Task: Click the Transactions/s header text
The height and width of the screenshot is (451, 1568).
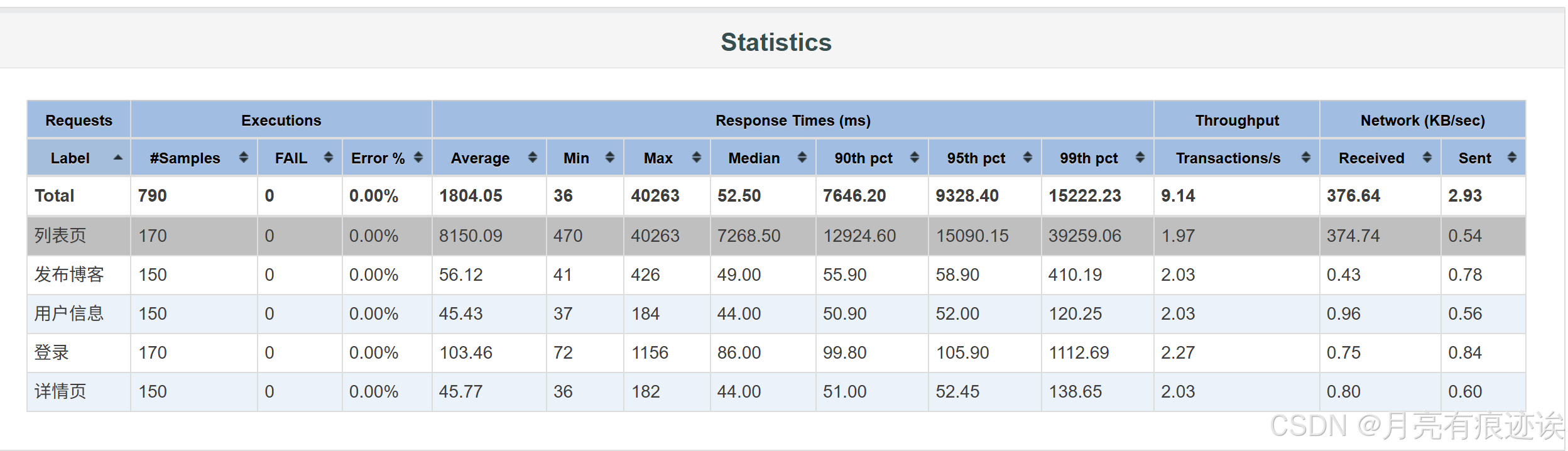Action: [1228, 158]
